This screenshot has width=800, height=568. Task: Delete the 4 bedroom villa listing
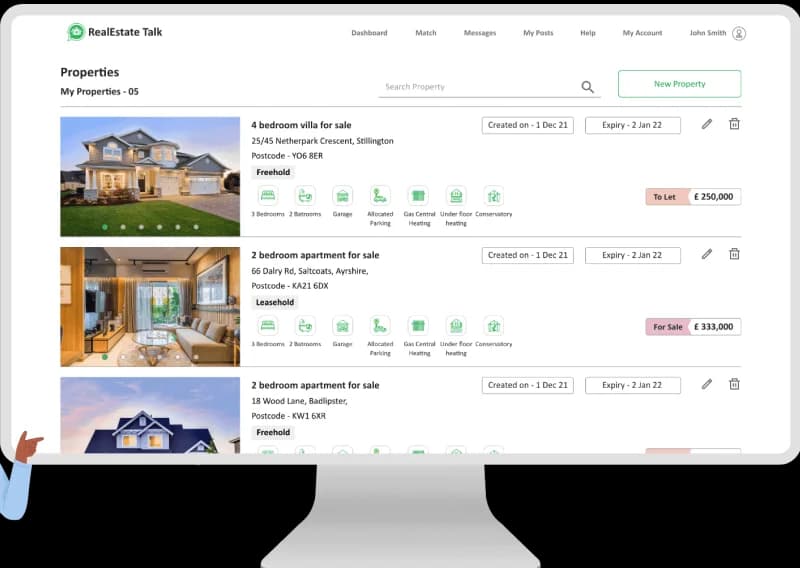pos(734,124)
